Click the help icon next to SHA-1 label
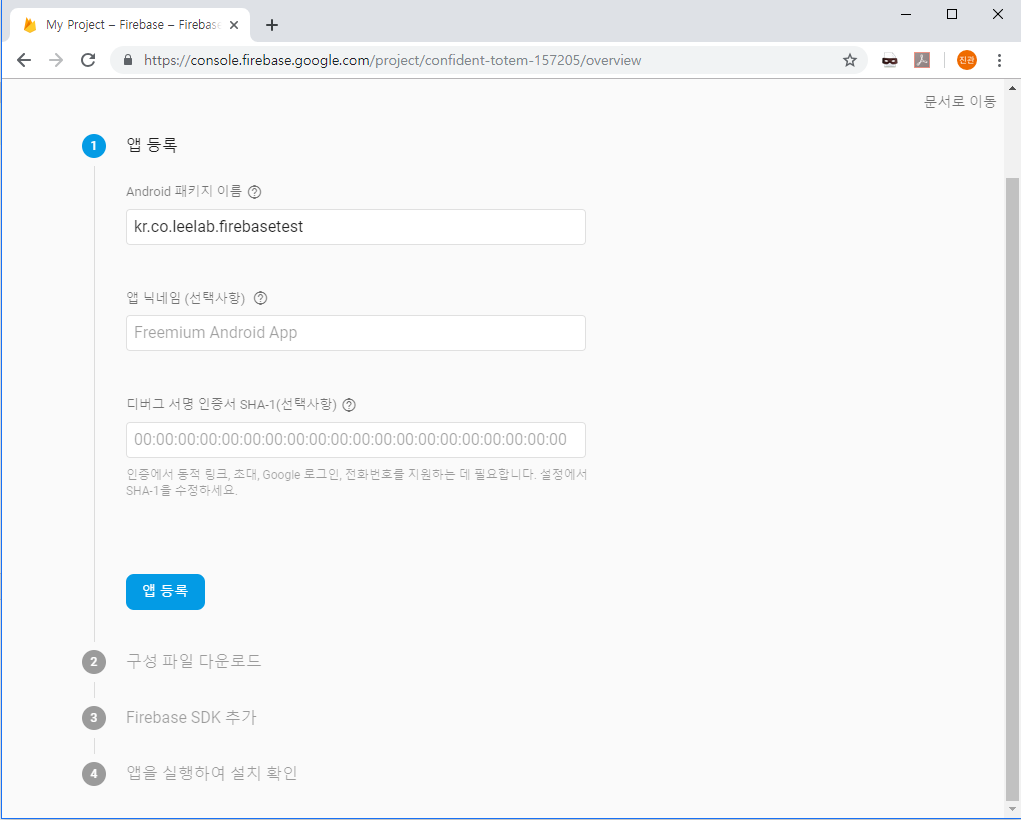The width and height of the screenshot is (1021, 820). pos(349,405)
